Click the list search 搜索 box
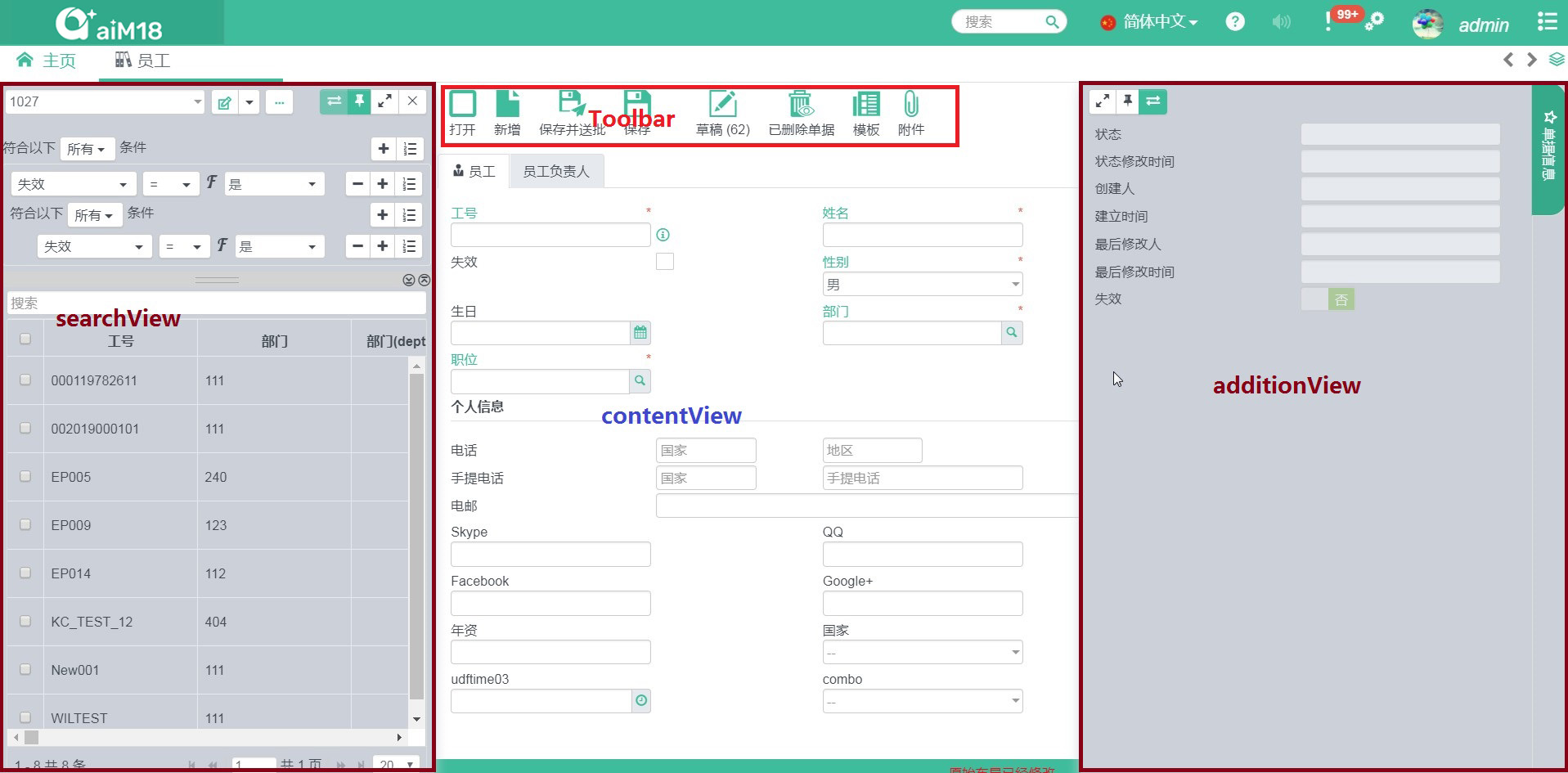This screenshot has height=773, width=1568. pyautogui.click(x=216, y=303)
